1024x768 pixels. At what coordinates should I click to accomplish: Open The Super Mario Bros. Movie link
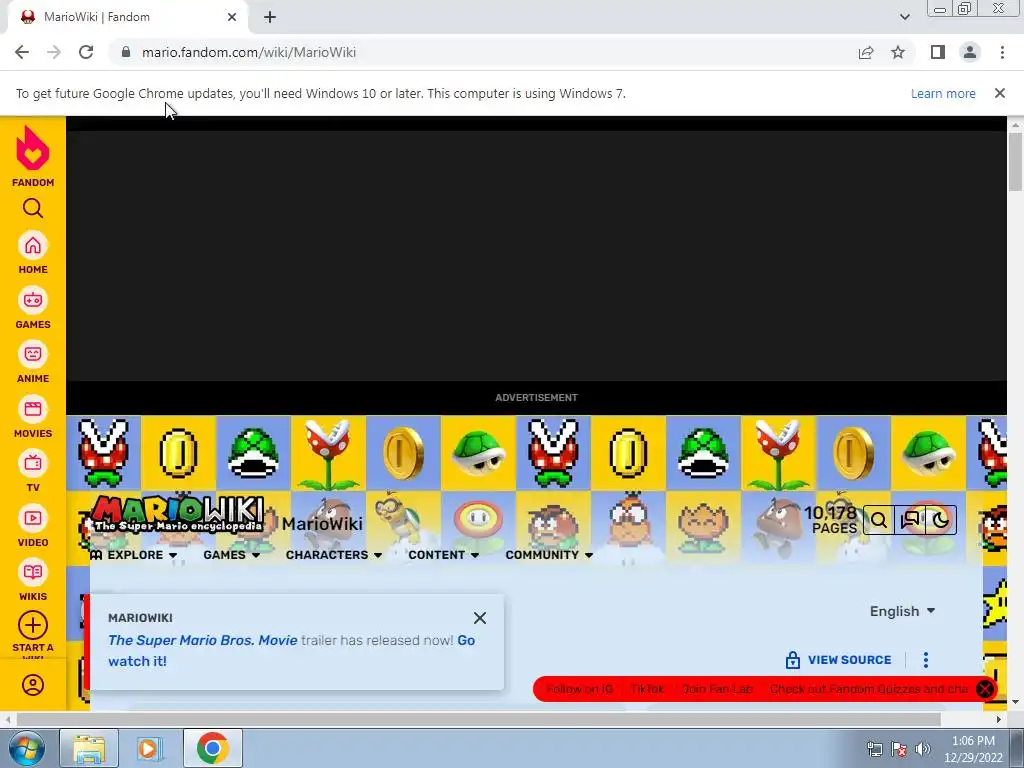pyautogui.click(x=202, y=641)
